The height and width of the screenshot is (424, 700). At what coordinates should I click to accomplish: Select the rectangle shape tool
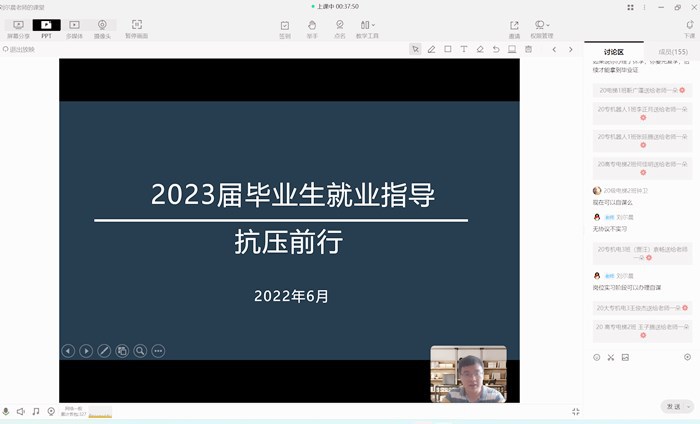click(x=448, y=49)
